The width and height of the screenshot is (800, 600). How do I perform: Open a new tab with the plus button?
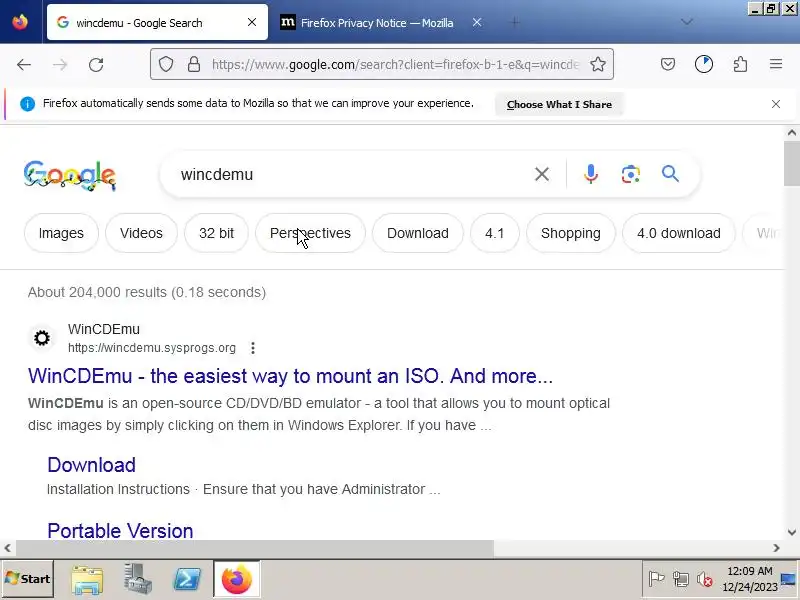[x=515, y=22]
